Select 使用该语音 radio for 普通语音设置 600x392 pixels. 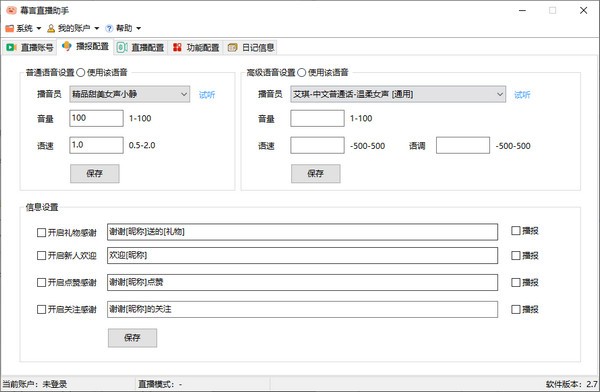81,72
